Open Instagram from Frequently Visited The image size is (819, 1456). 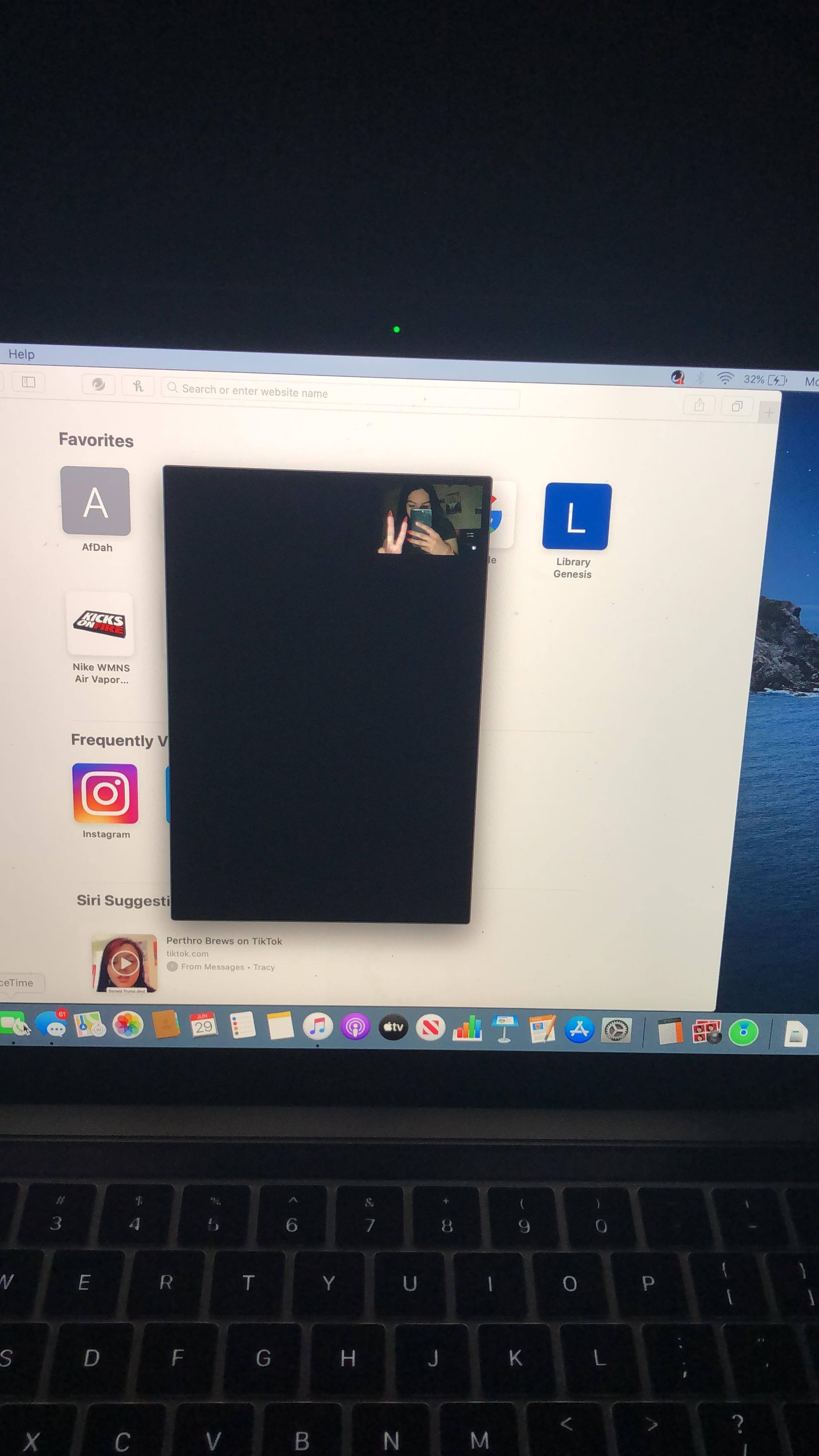point(105,794)
